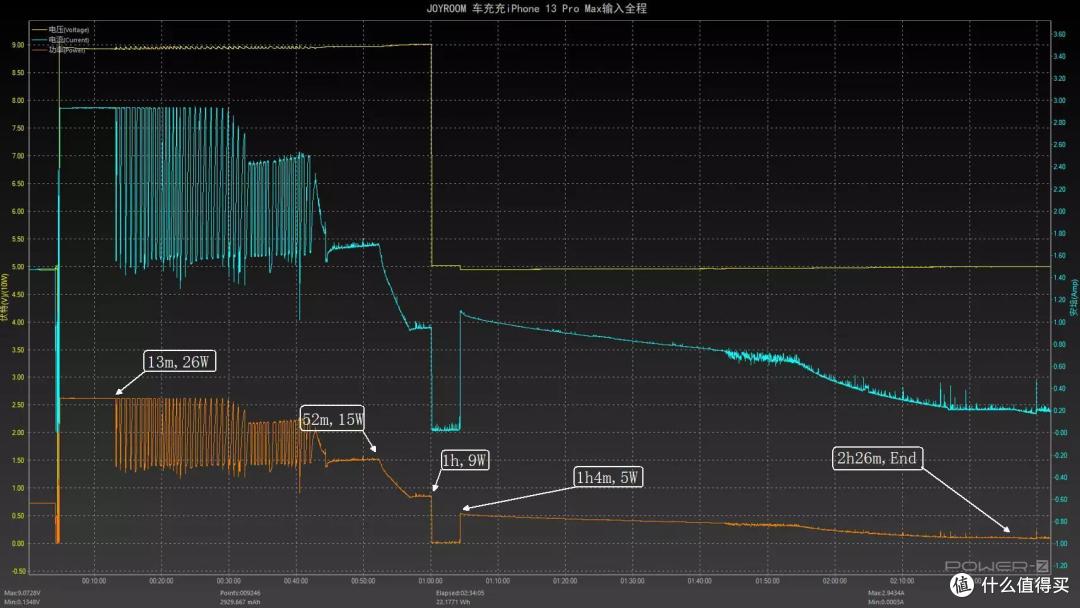Click the chart title JOYROOM iPhone 13 Pro Max

coord(537,8)
